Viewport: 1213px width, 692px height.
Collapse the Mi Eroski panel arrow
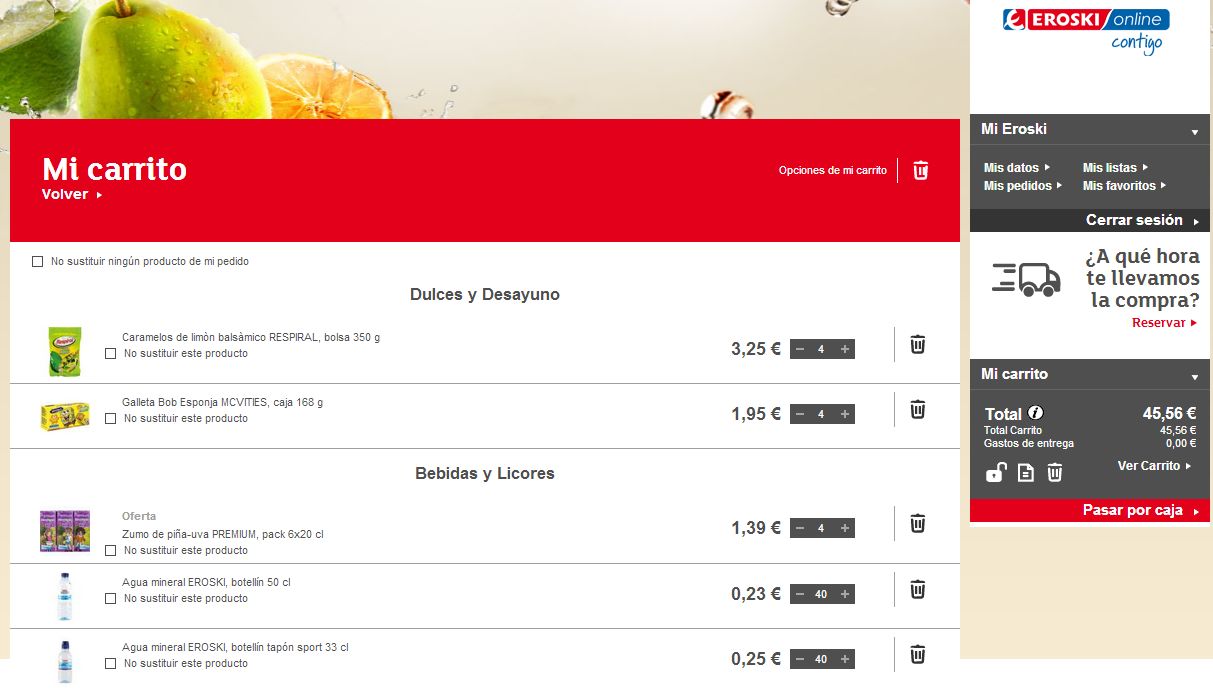pyautogui.click(x=1194, y=132)
